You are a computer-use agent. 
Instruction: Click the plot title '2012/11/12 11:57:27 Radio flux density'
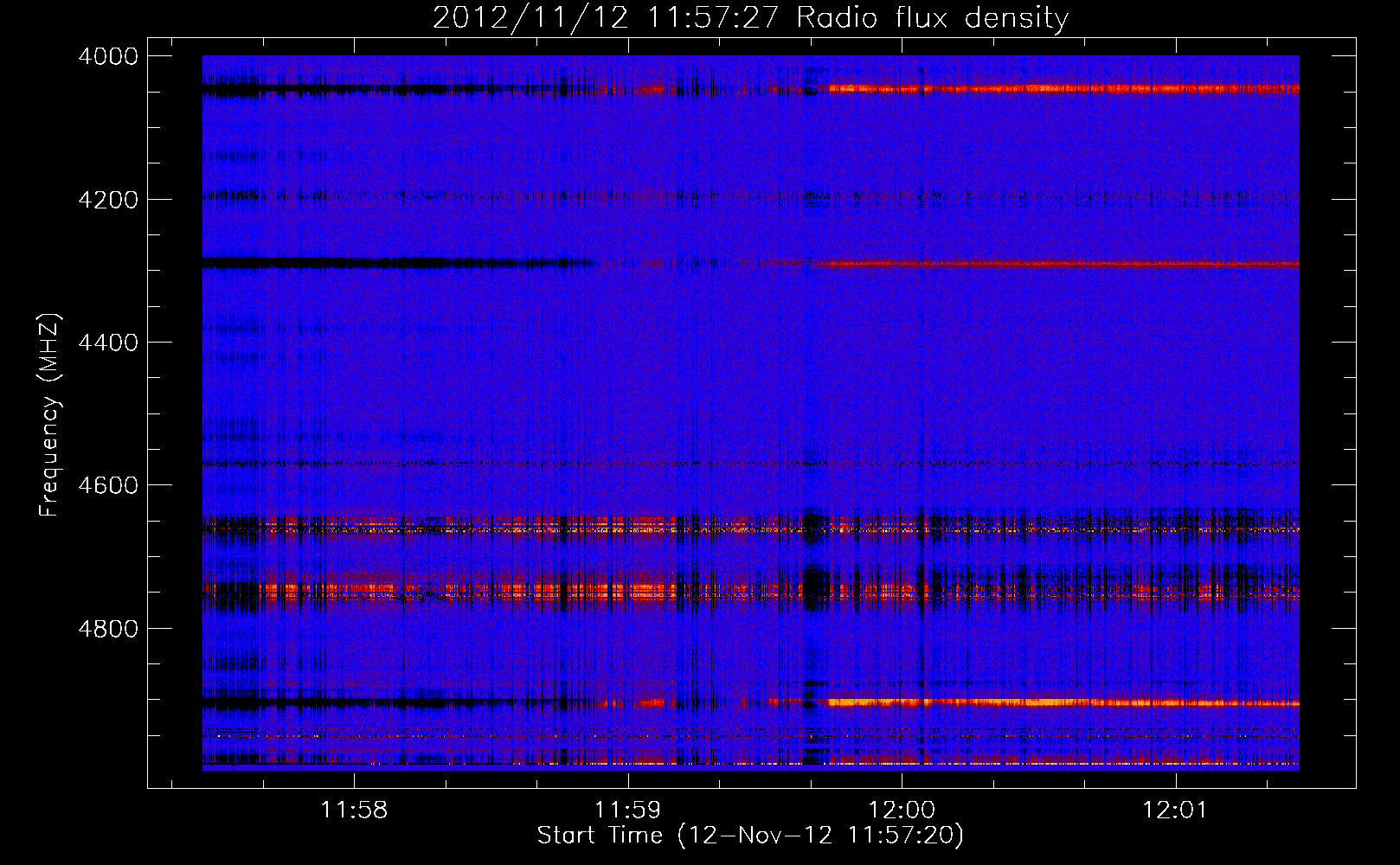click(x=750, y=17)
